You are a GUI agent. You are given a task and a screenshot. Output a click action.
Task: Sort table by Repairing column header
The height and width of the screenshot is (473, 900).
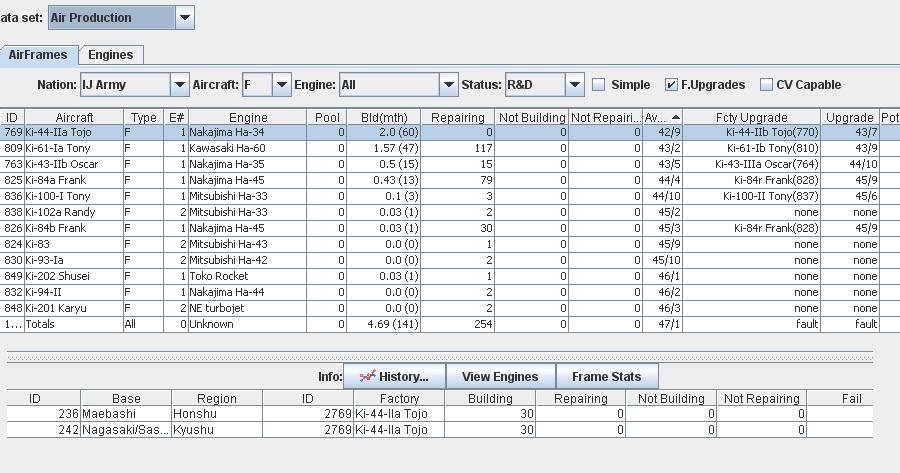pyautogui.click(x=457, y=117)
